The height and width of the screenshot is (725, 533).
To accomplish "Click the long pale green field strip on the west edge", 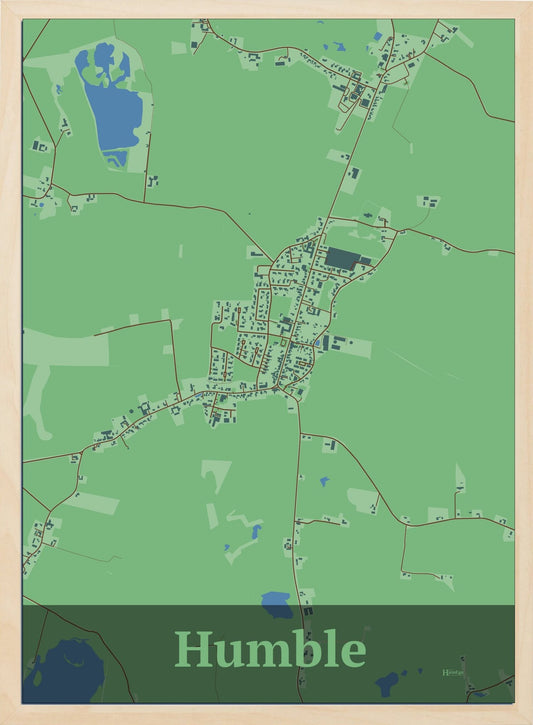I will [x=66, y=347].
